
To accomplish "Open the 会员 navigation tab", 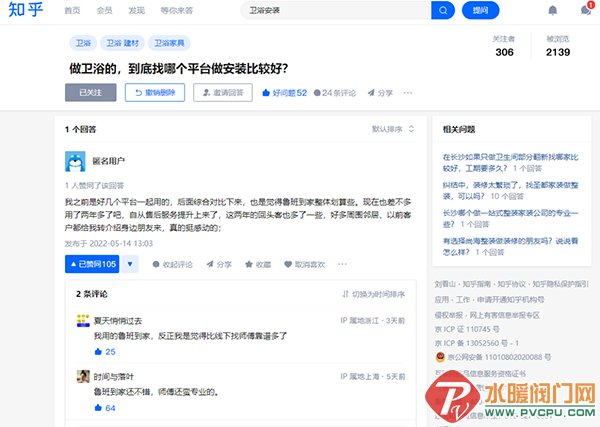I will (104, 10).
